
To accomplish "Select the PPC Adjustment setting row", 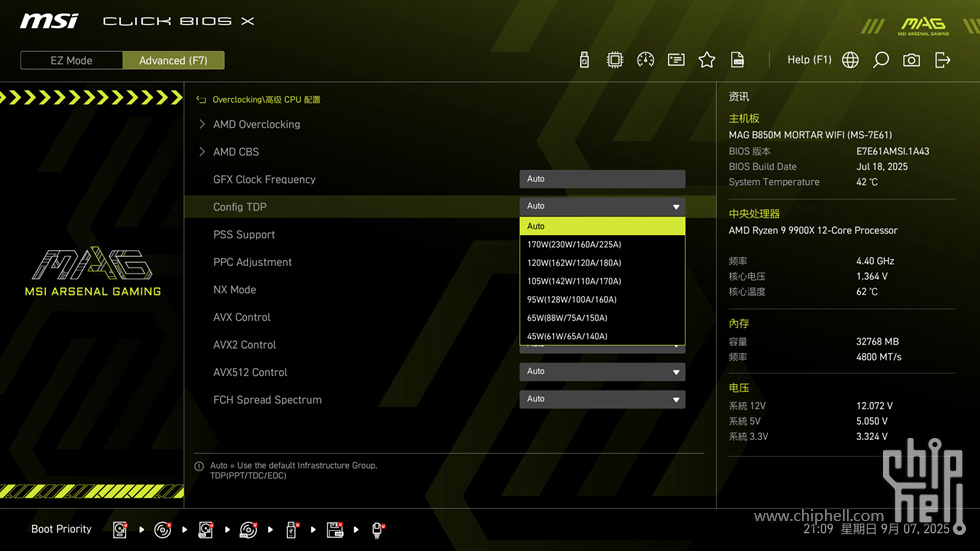I will tap(252, 262).
